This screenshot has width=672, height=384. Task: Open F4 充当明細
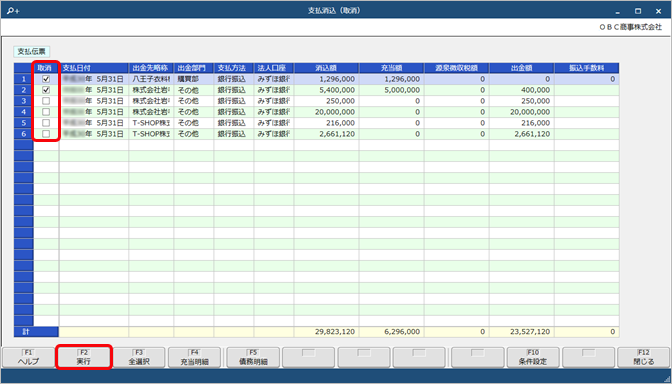coord(194,357)
